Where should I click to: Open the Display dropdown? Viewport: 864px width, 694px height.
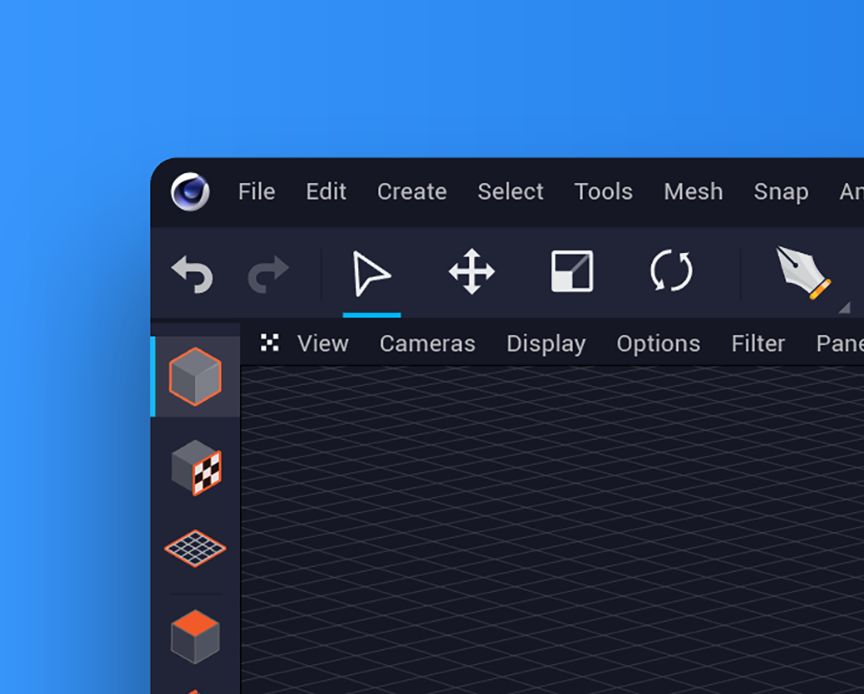(x=546, y=343)
